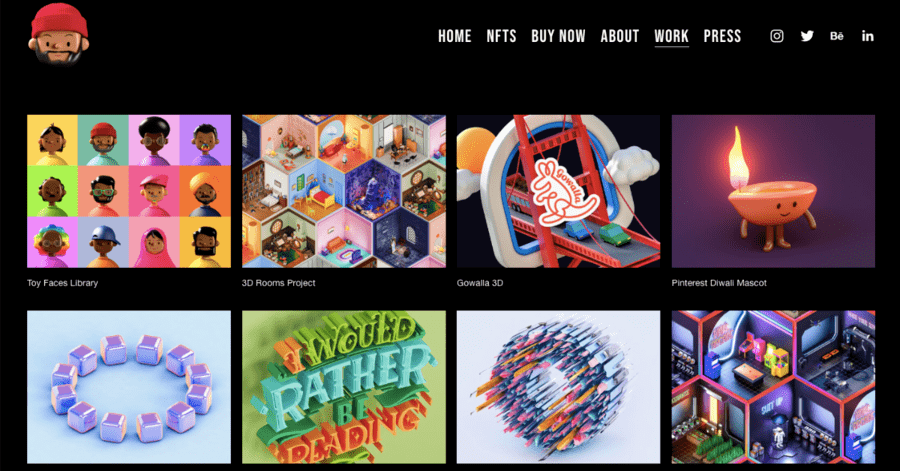Open the 'I Would Rather Be Reading' artwork
This screenshot has height=471, width=900.
coord(344,387)
